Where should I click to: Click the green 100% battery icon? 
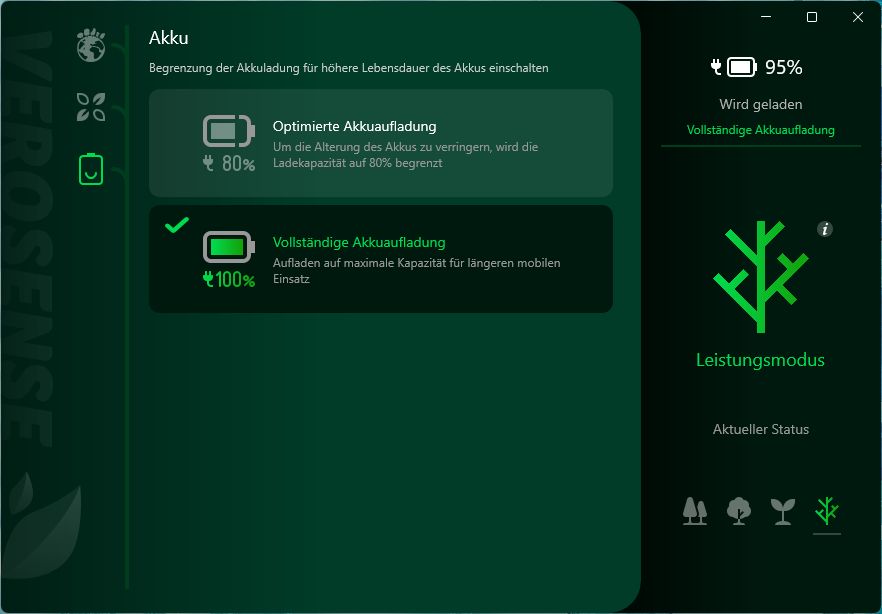coord(229,259)
